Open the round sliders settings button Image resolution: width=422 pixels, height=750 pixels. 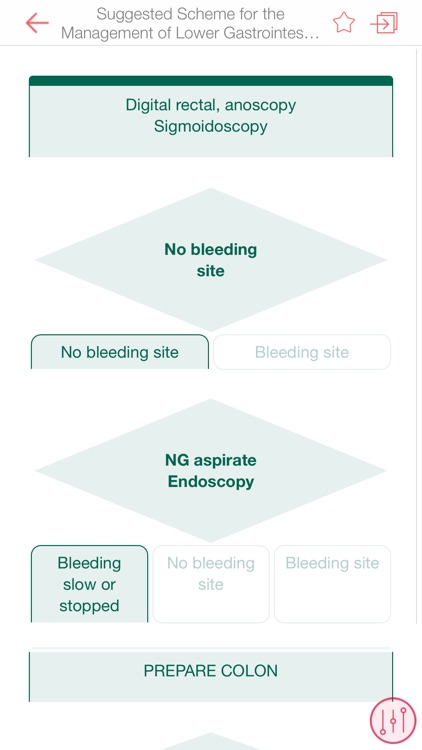point(393,720)
